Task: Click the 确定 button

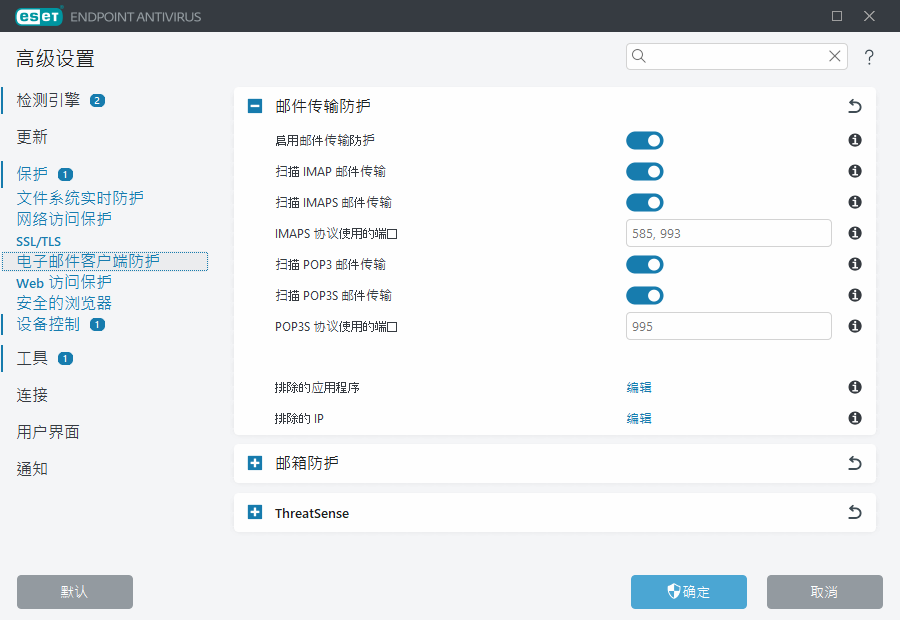Action: click(x=689, y=592)
